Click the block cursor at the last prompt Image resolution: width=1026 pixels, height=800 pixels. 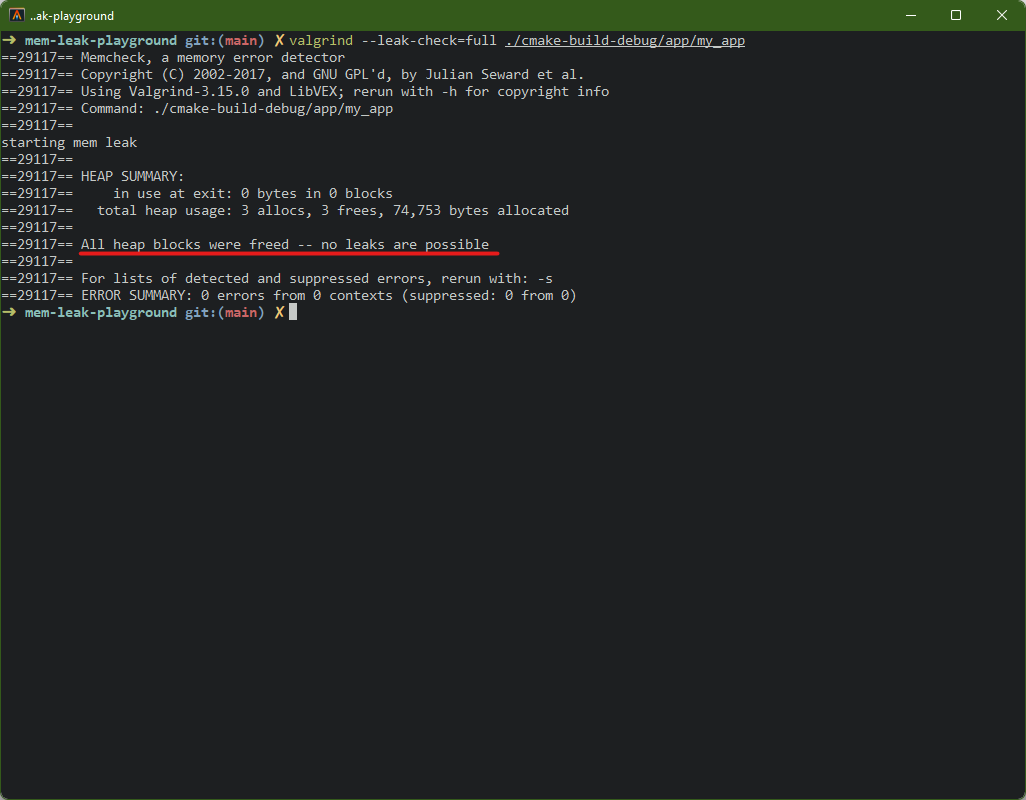tap(293, 313)
